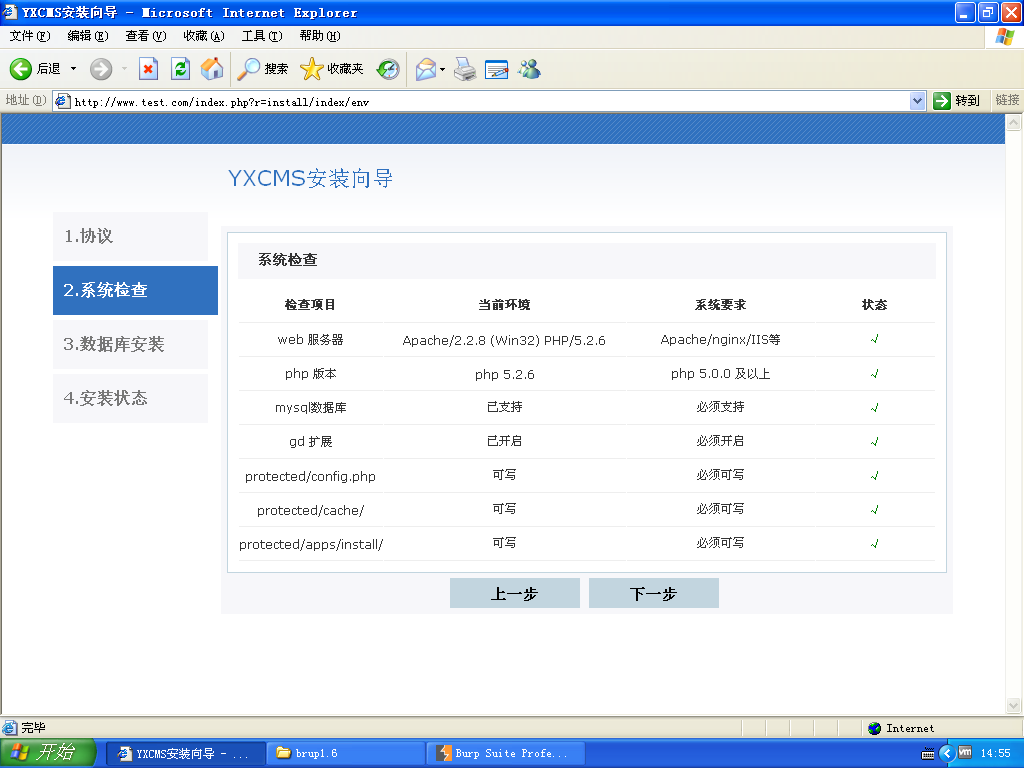Click protected/cache/ row label
Image resolution: width=1024 pixels, height=768 pixels.
point(310,510)
